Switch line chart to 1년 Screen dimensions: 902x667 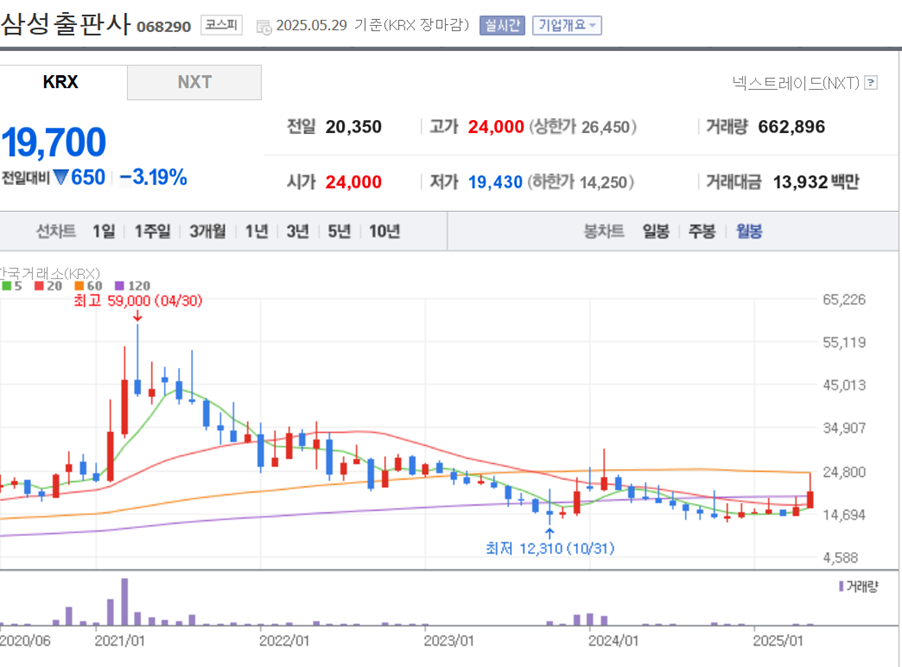tap(257, 231)
